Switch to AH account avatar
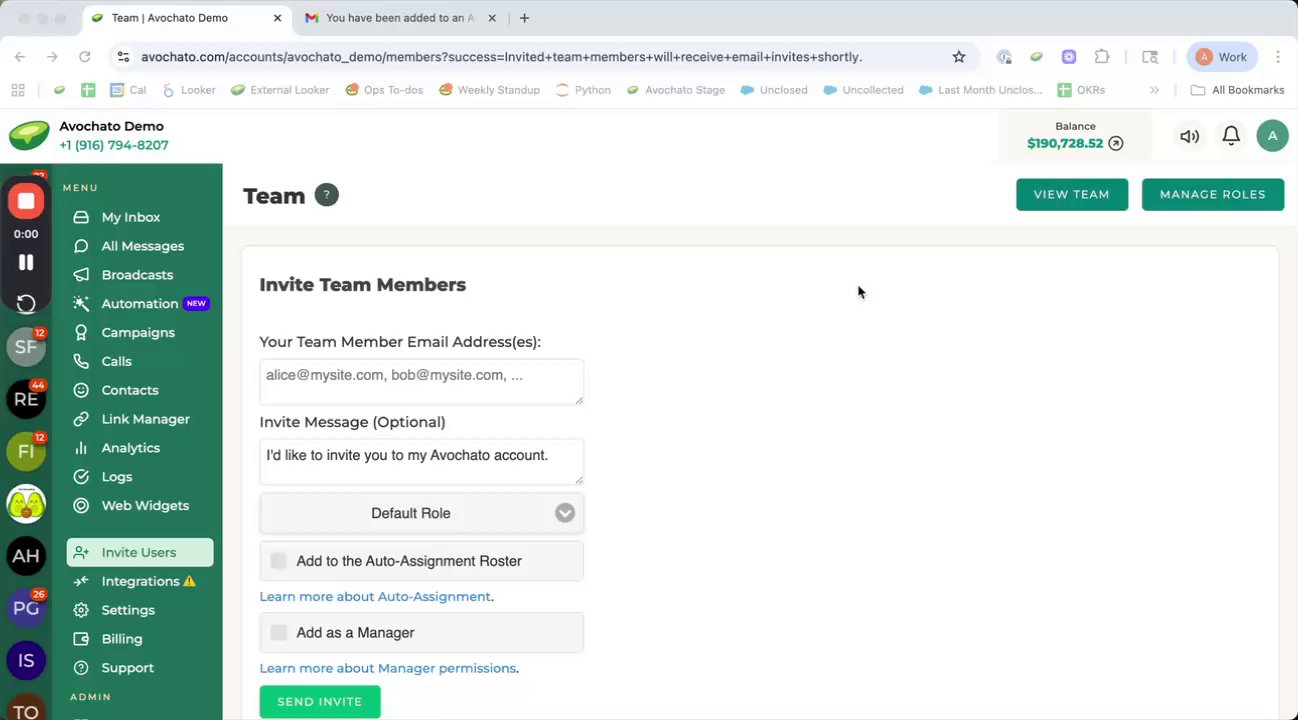The height and width of the screenshot is (720, 1298). (26, 556)
